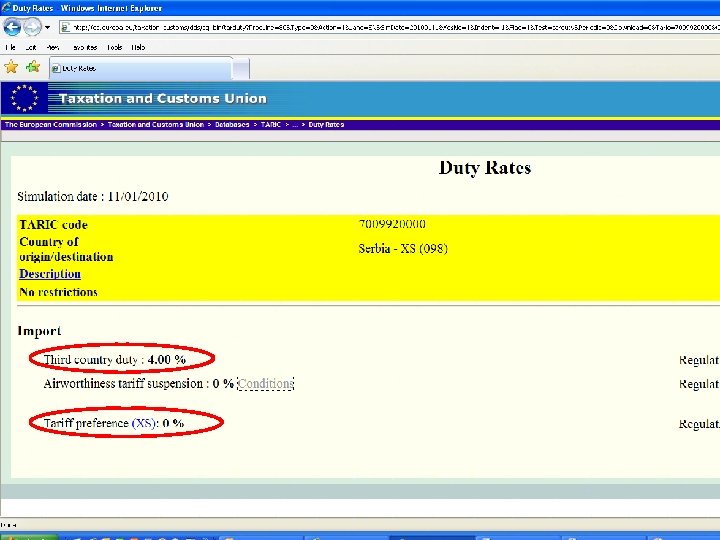Open the recent pages dropdown arrow
This screenshot has height=540, width=720.
pos(47,28)
